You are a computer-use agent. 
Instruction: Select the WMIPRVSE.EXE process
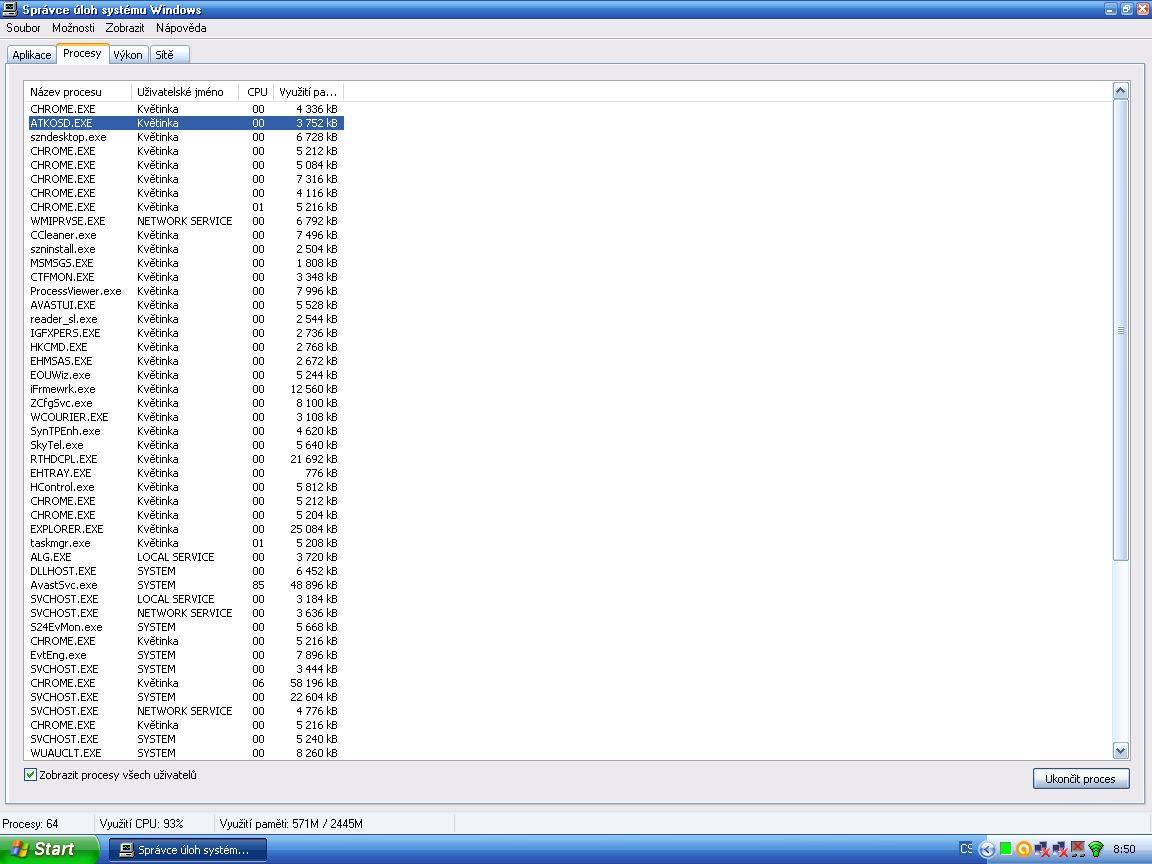click(x=186, y=221)
